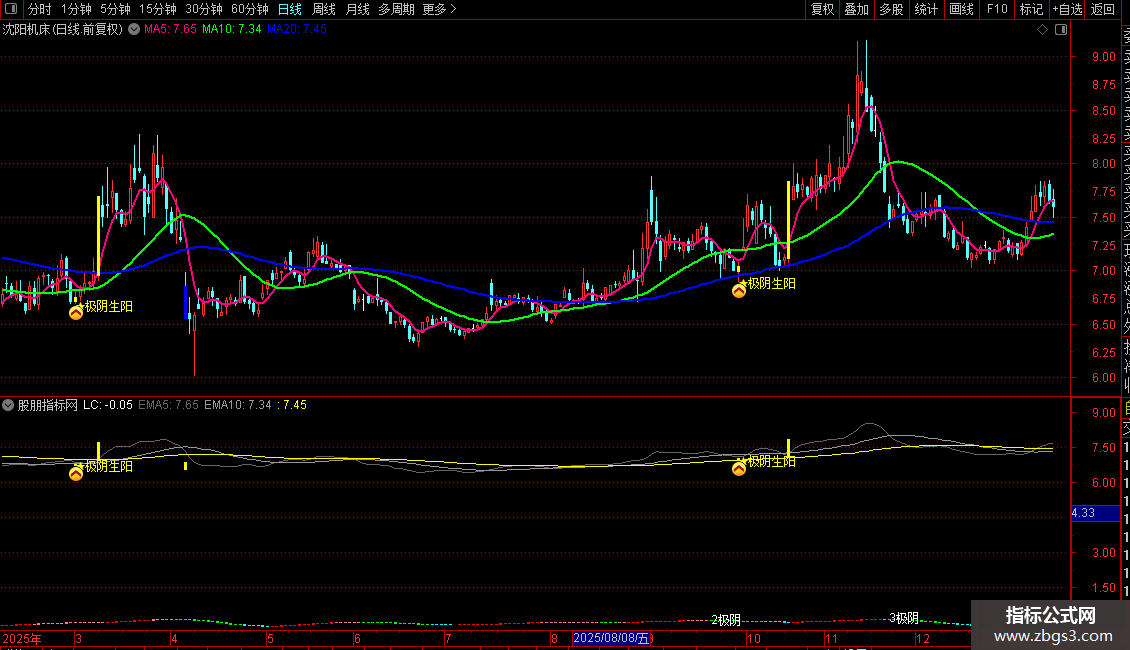Switch to 分时 intraday view
Image resolution: width=1130 pixels, height=650 pixels.
(40, 9)
